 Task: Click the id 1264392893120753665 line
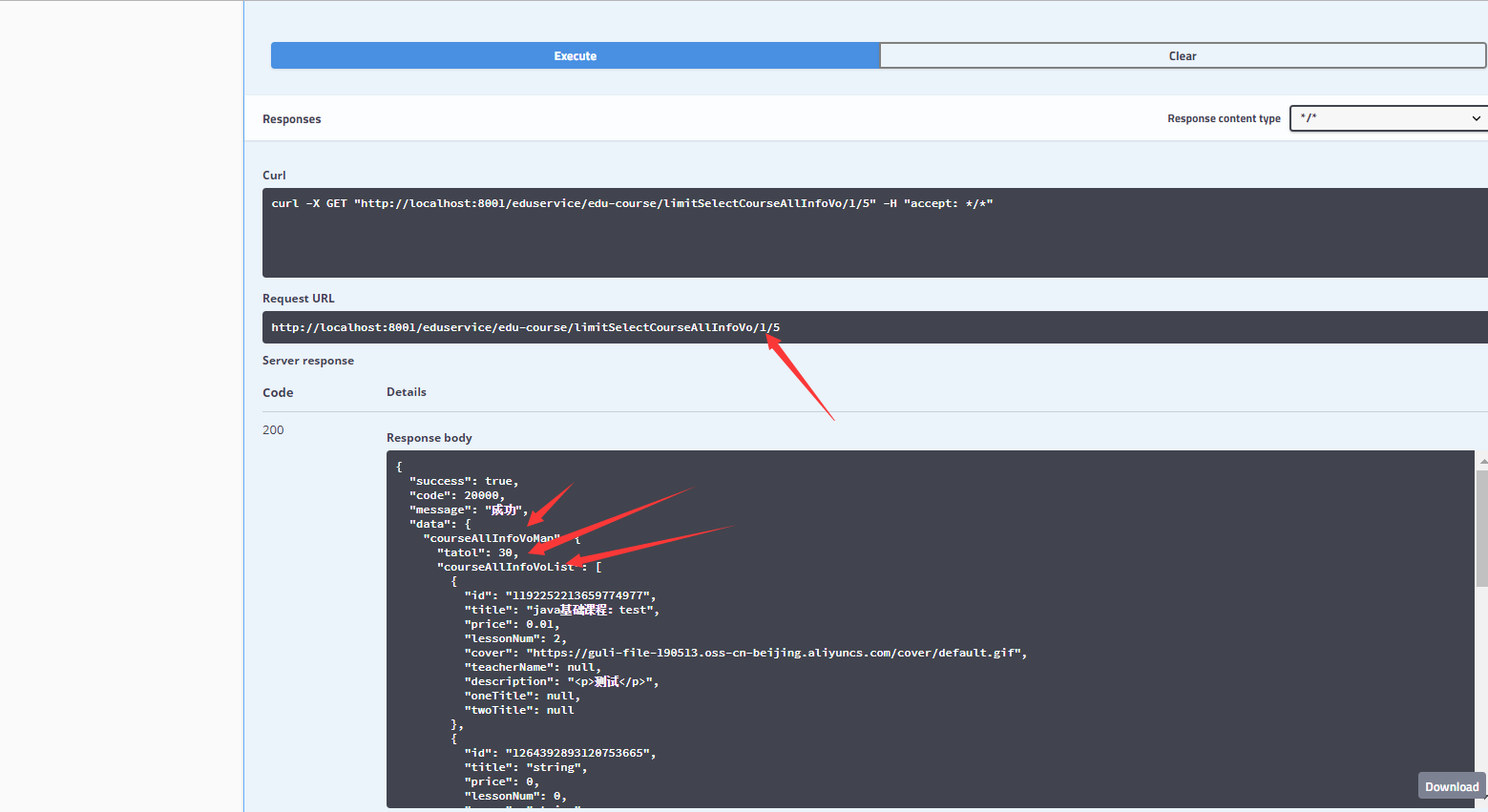[x=560, y=753]
